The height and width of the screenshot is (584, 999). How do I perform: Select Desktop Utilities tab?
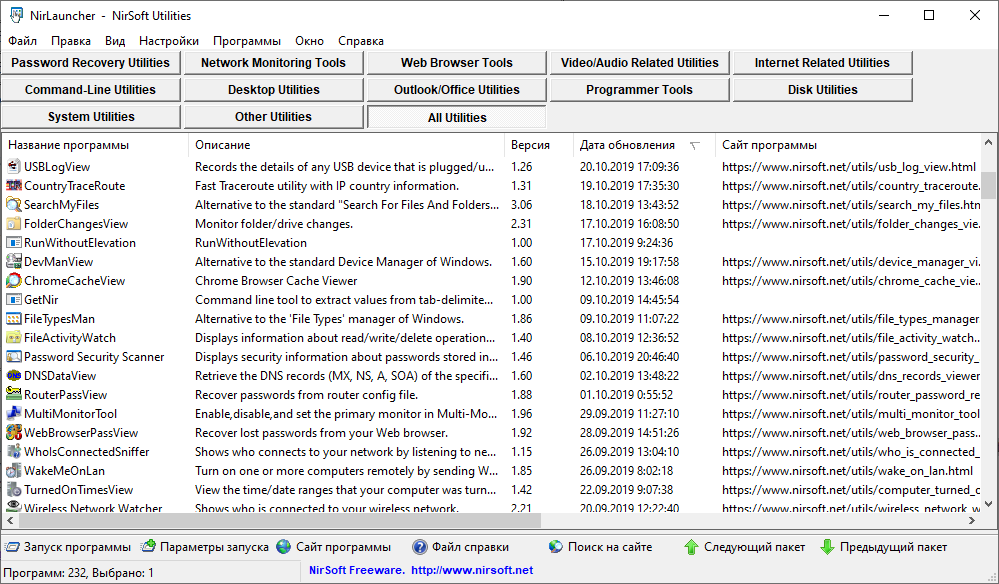tap(273, 90)
